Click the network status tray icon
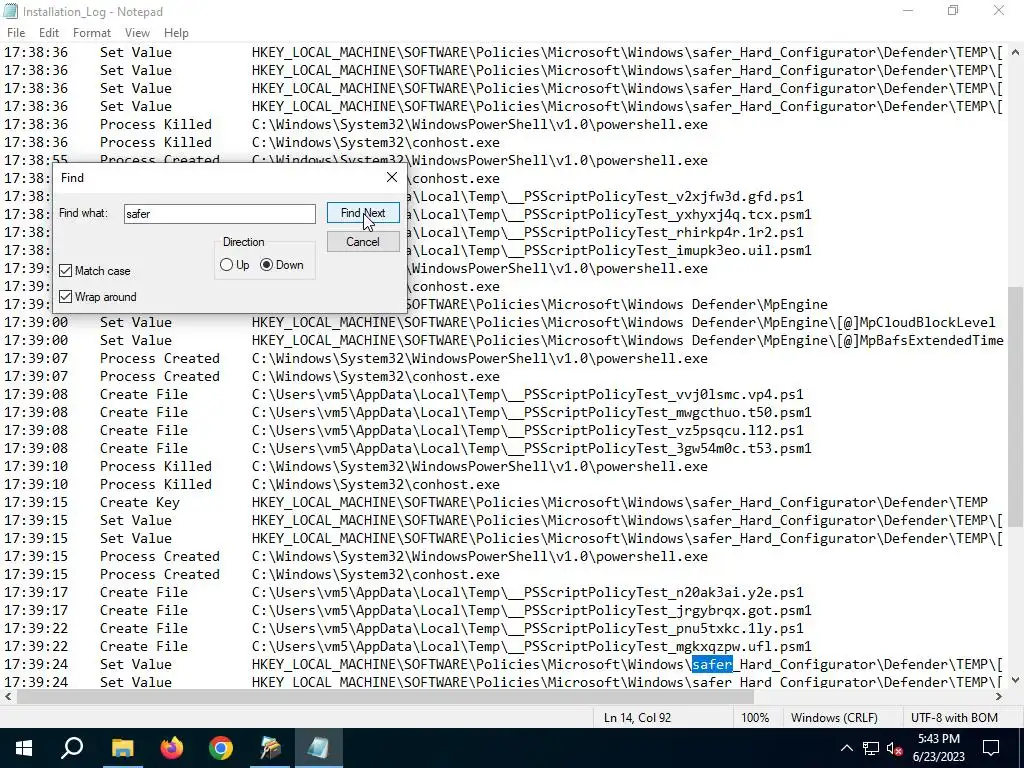1024x768 pixels. (871, 748)
